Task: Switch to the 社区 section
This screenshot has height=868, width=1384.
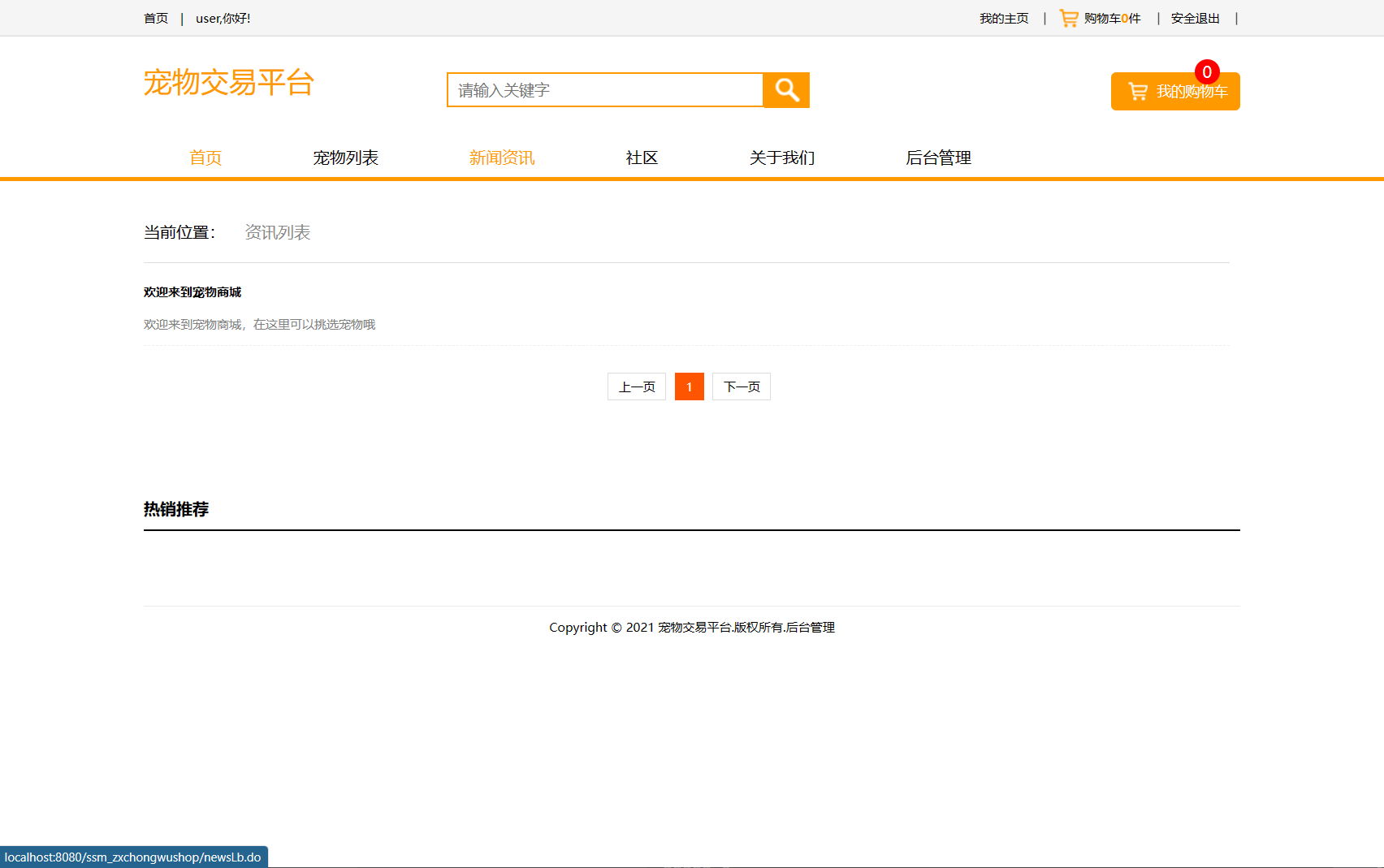Action: (x=642, y=158)
